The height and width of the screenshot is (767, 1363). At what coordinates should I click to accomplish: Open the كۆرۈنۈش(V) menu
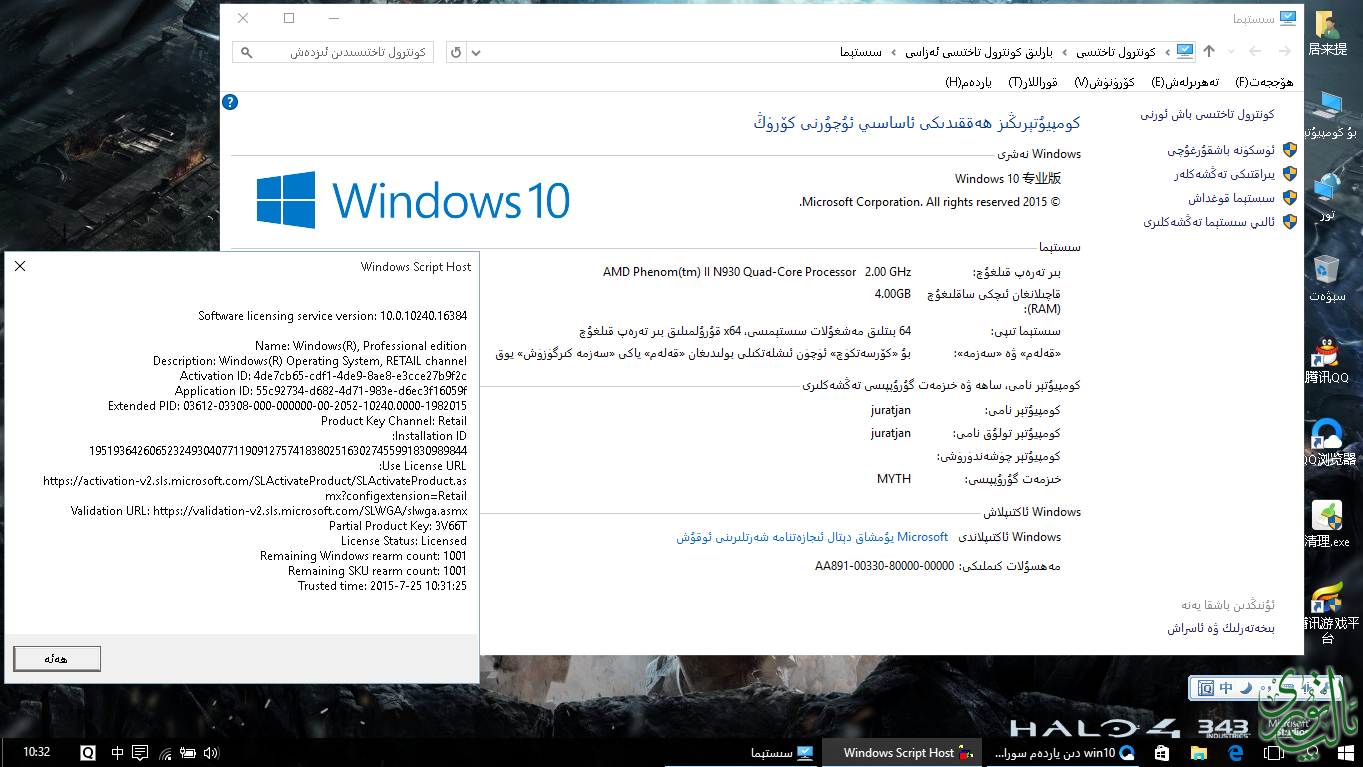(1104, 82)
